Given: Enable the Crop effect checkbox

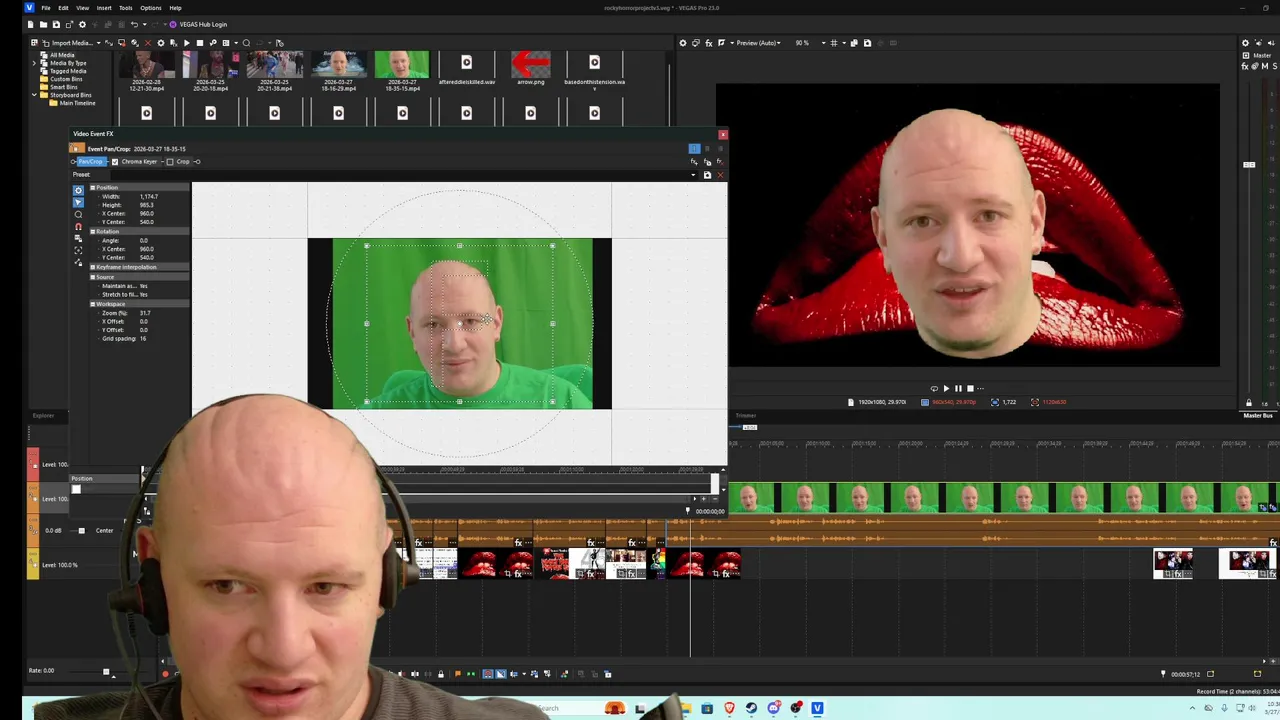Looking at the screenshot, I should [x=170, y=162].
